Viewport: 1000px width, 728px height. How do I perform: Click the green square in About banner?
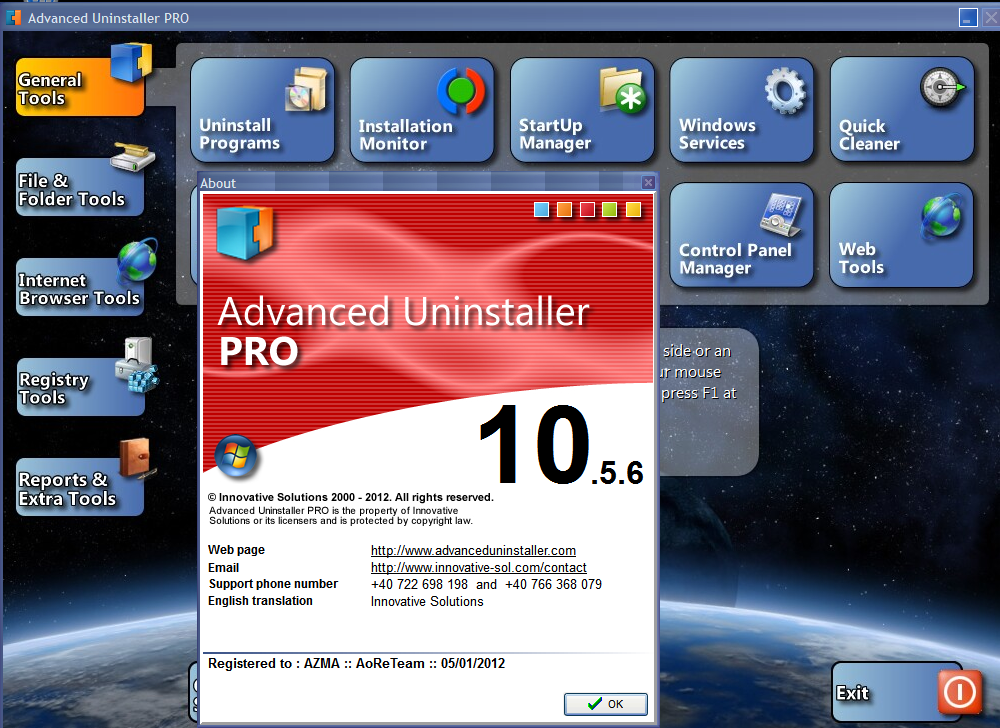(x=610, y=209)
